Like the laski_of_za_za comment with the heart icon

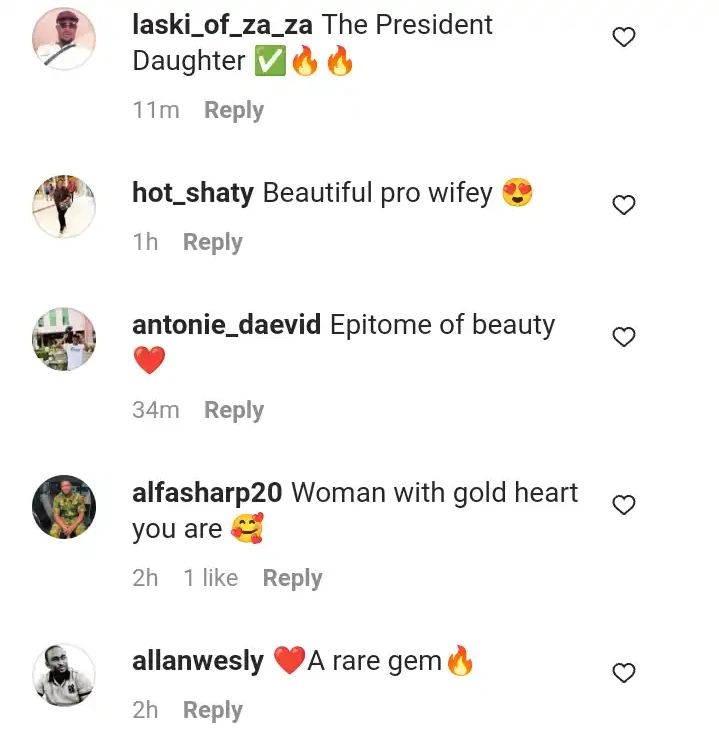point(624,37)
